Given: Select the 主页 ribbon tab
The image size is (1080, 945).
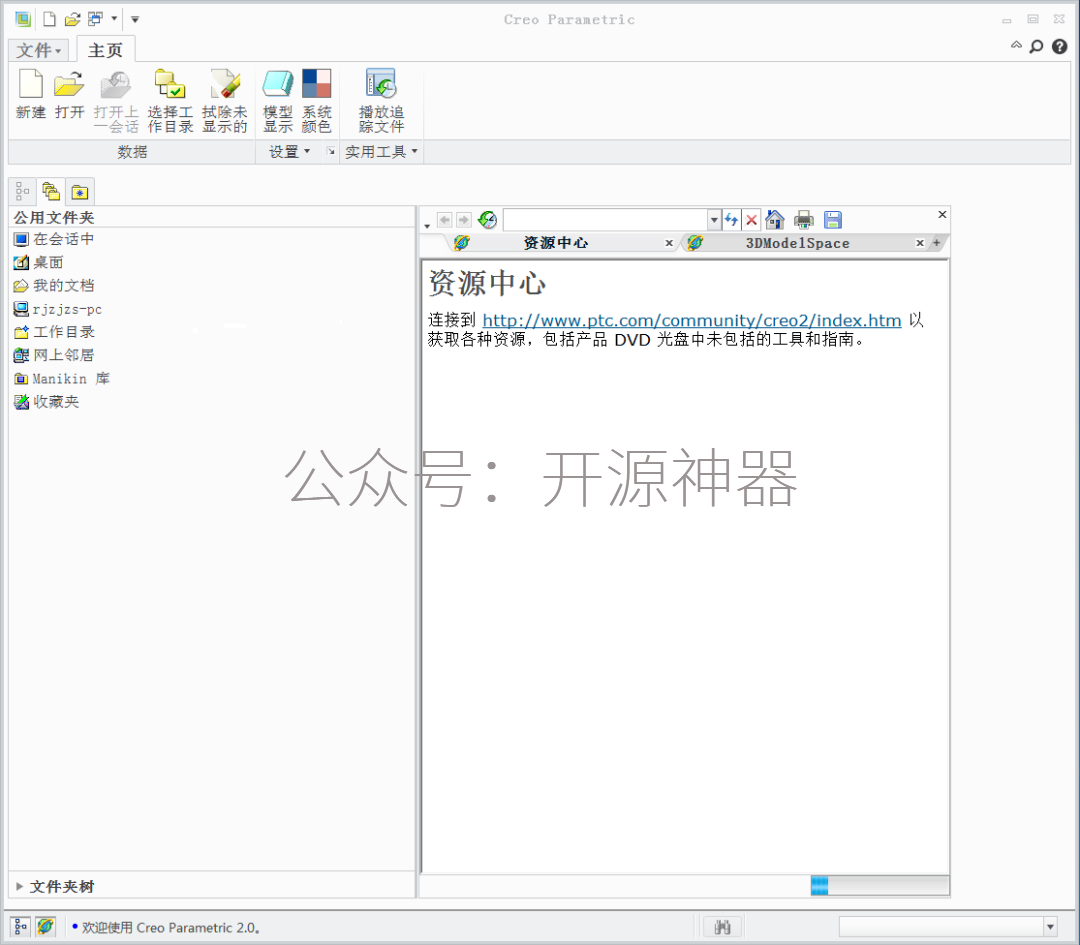Looking at the screenshot, I should (x=105, y=50).
